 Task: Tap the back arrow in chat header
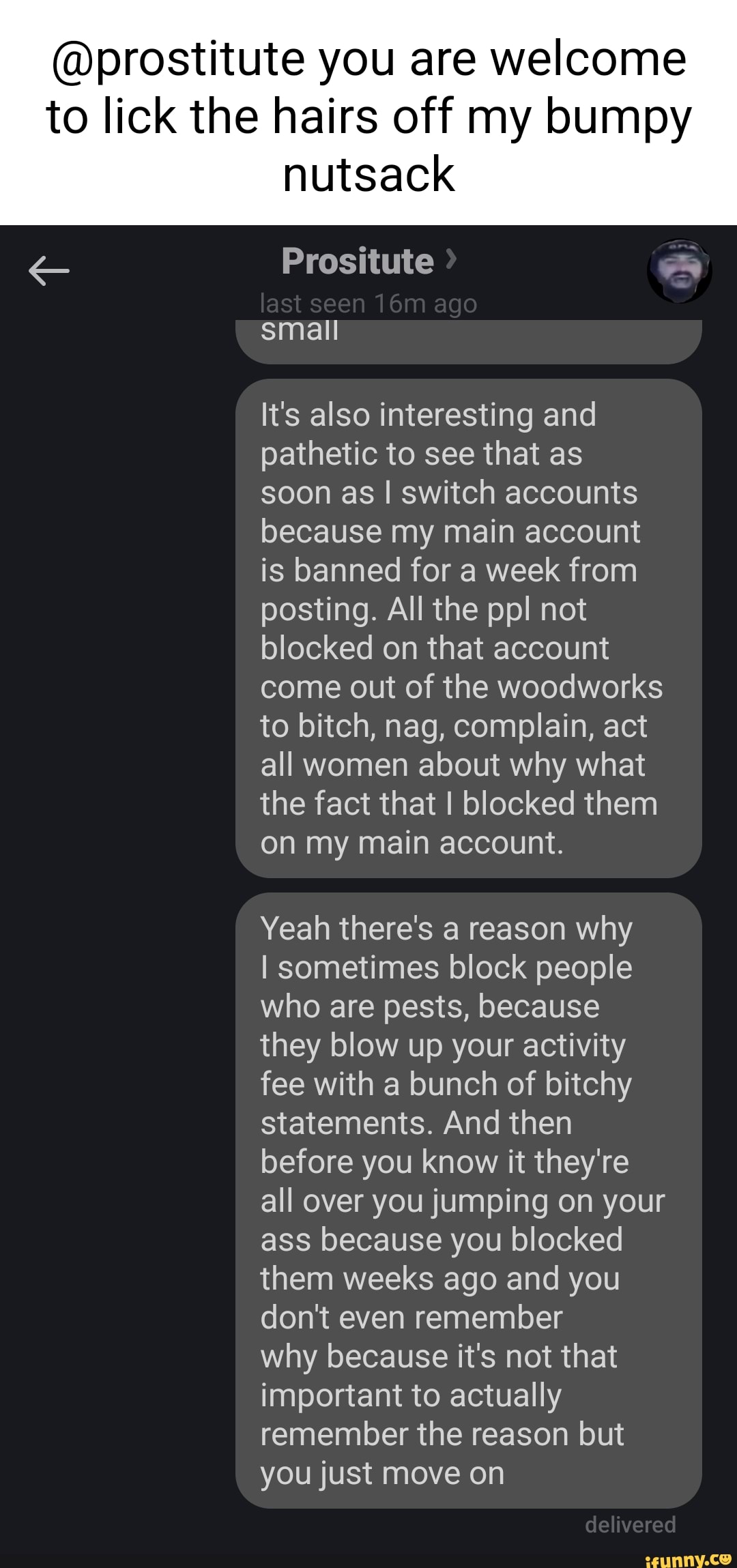click(49, 271)
